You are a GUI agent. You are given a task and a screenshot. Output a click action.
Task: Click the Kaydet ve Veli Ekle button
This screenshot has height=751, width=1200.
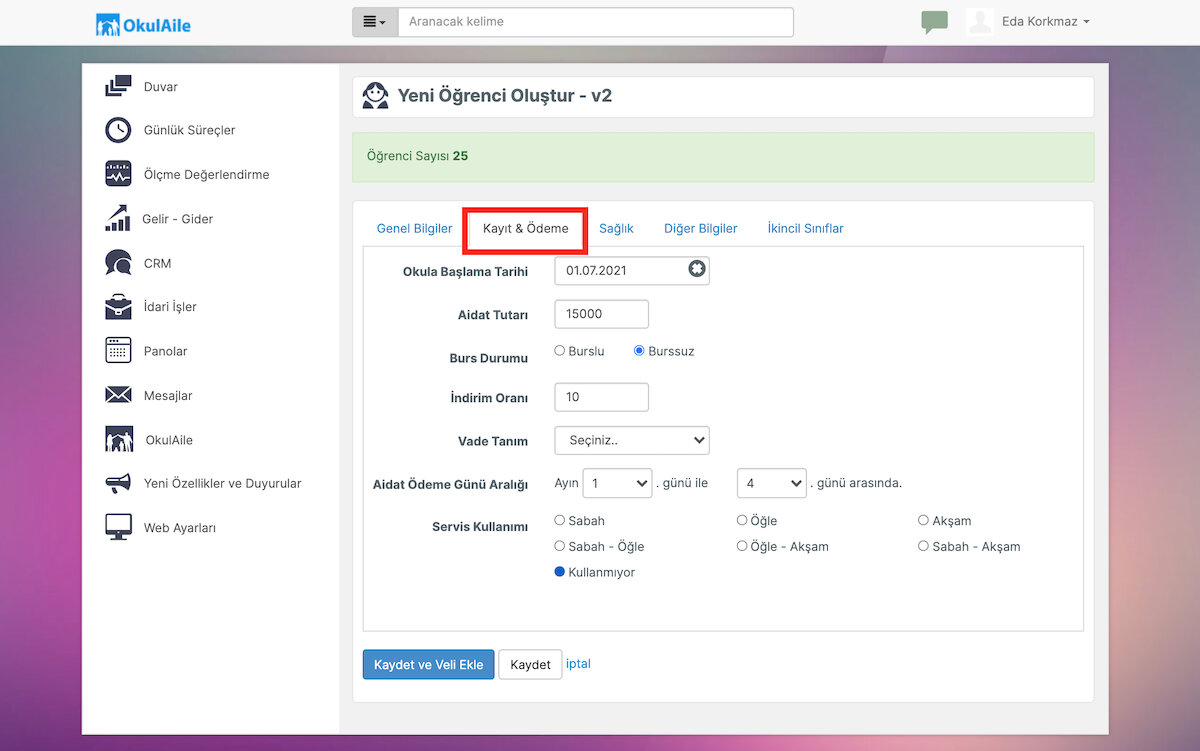coord(428,664)
